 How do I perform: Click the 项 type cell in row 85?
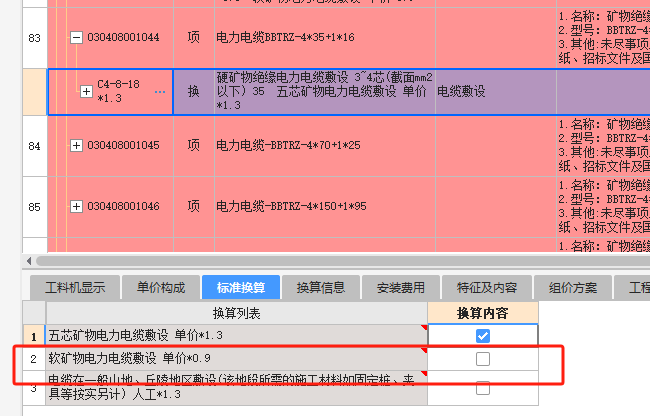click(194, 207)
